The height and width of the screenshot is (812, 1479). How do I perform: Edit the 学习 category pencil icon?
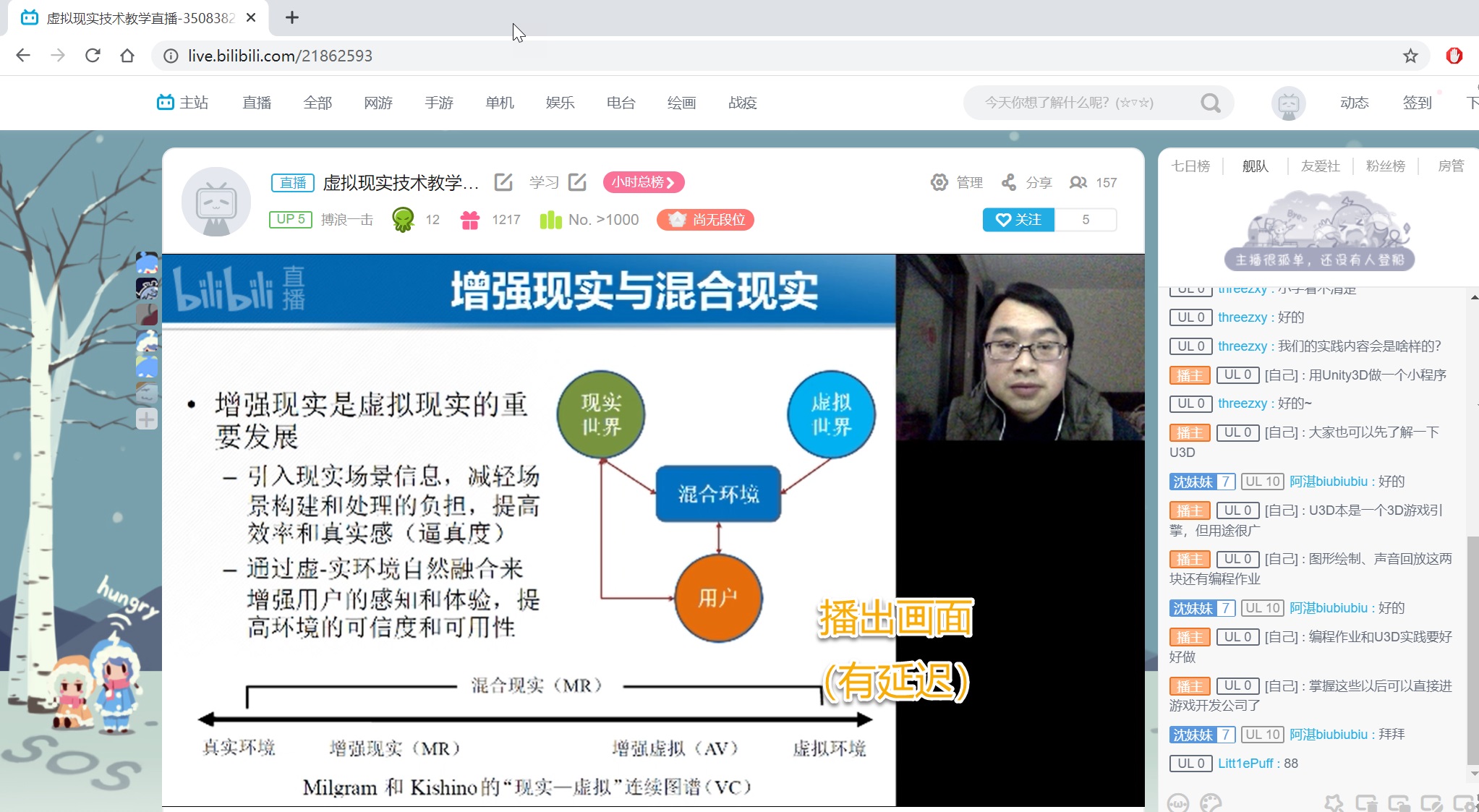(x=577, y=182)
